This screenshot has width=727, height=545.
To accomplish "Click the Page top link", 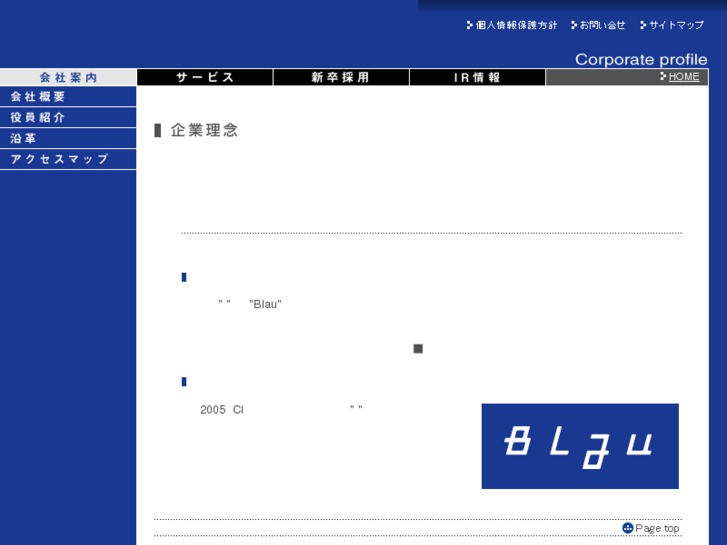I will (657, 528).
